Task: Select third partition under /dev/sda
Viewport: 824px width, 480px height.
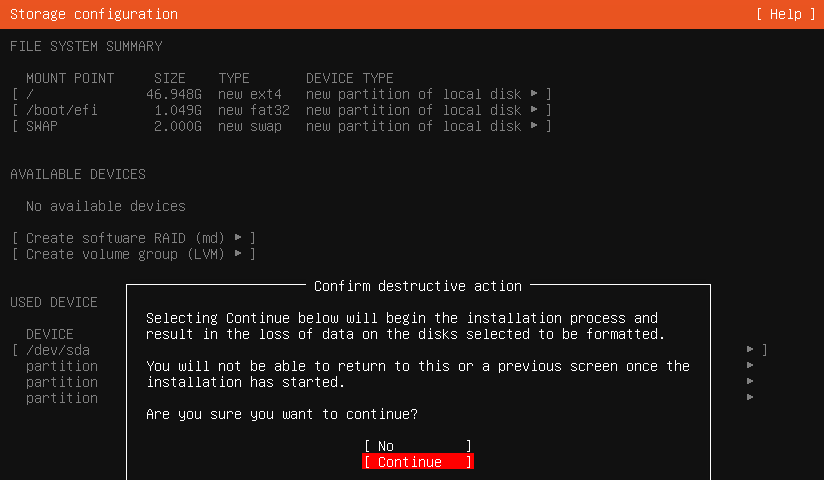Action: 62,398
